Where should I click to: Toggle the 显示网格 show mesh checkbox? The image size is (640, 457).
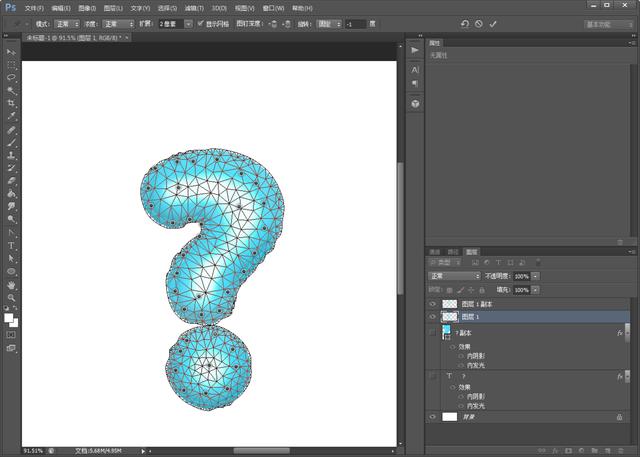pyautogui.click(x=200, y=24)
